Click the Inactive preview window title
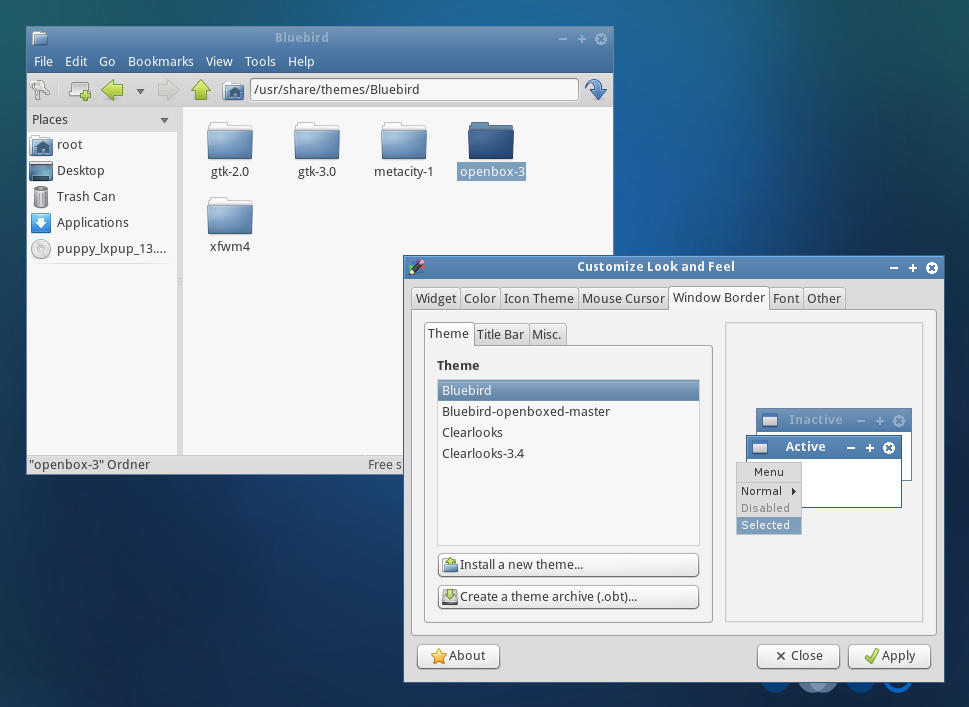Screen dimensions: 969x707 815,420
